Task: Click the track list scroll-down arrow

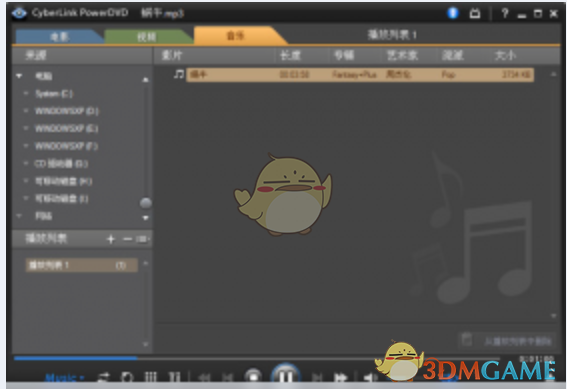Action: 554,316
